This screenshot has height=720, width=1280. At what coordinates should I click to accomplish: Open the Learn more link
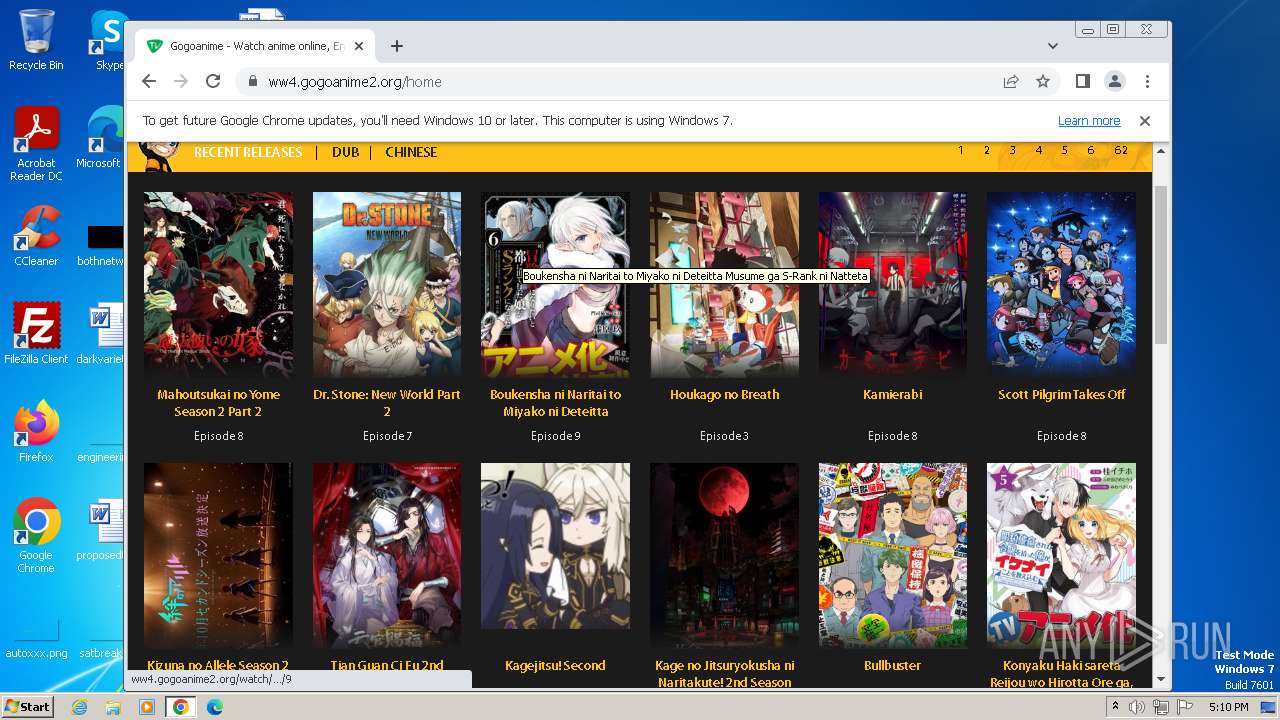1089,120
